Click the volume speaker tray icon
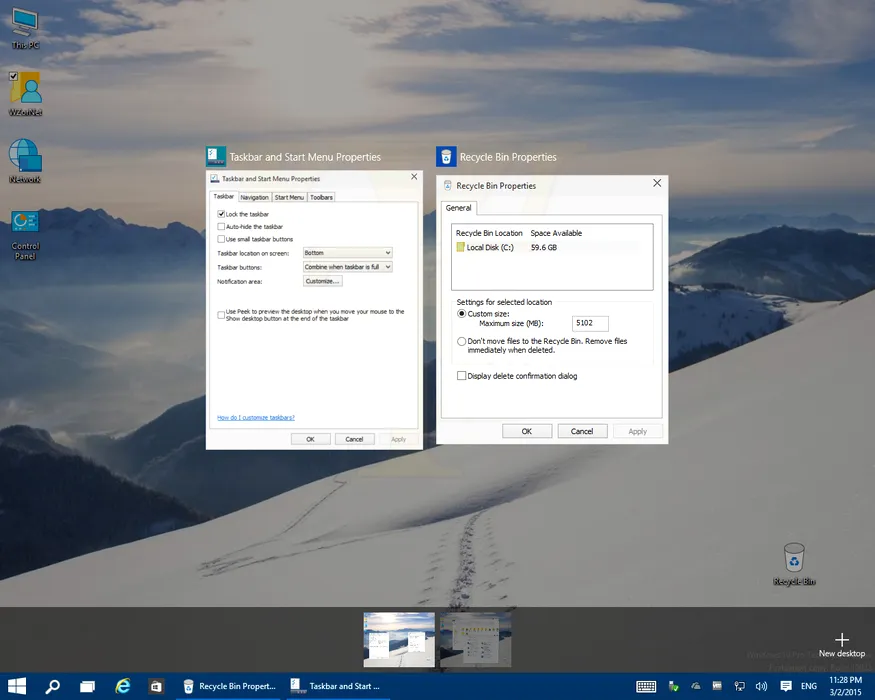Viewport: 875px width, 700px height. click(x=762, y=686)
